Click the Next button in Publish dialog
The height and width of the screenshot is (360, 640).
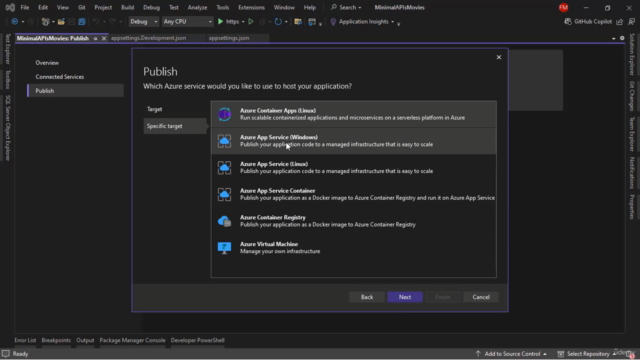coord(405,297)
